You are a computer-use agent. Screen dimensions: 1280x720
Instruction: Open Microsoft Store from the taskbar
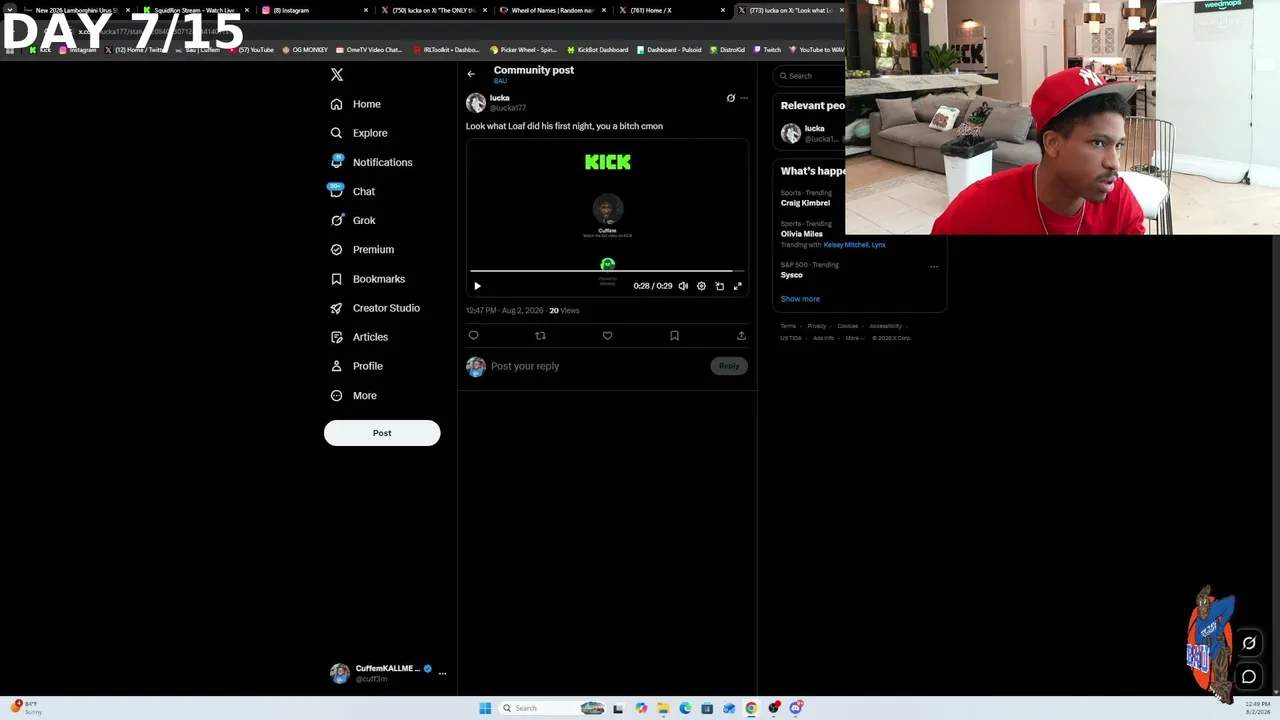(707, 708)
